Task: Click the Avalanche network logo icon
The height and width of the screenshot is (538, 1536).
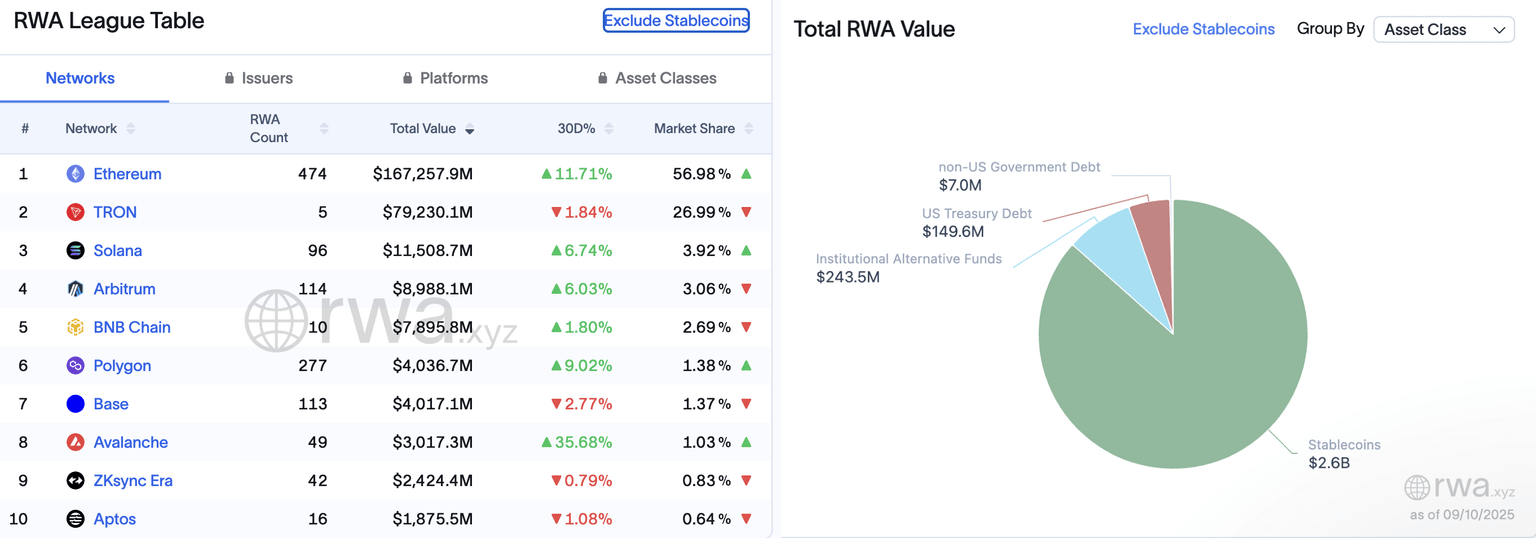Action: pyautogui.click(x=75, y=442)
